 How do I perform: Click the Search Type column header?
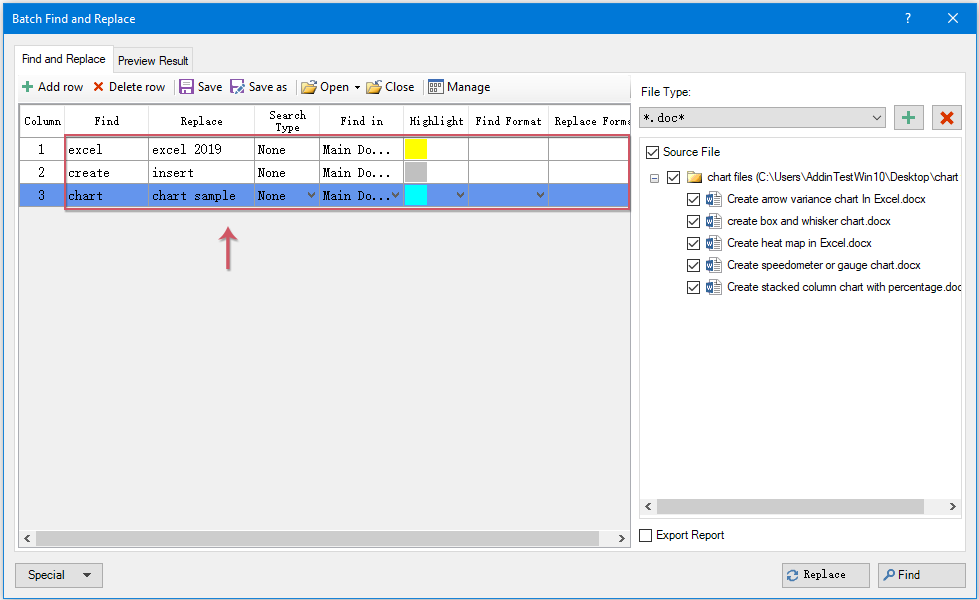(287, 121)
